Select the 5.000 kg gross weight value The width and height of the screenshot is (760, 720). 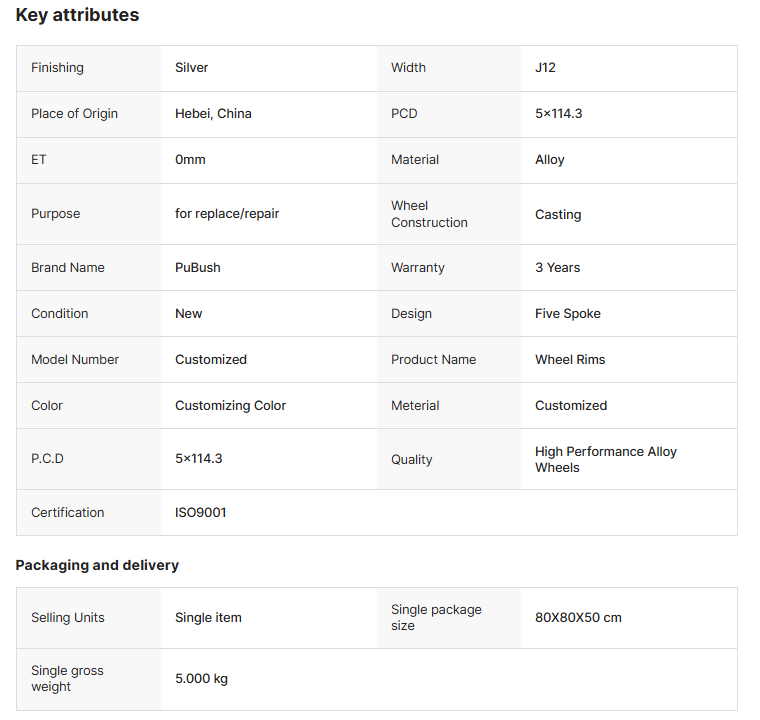tap(201, 679)
